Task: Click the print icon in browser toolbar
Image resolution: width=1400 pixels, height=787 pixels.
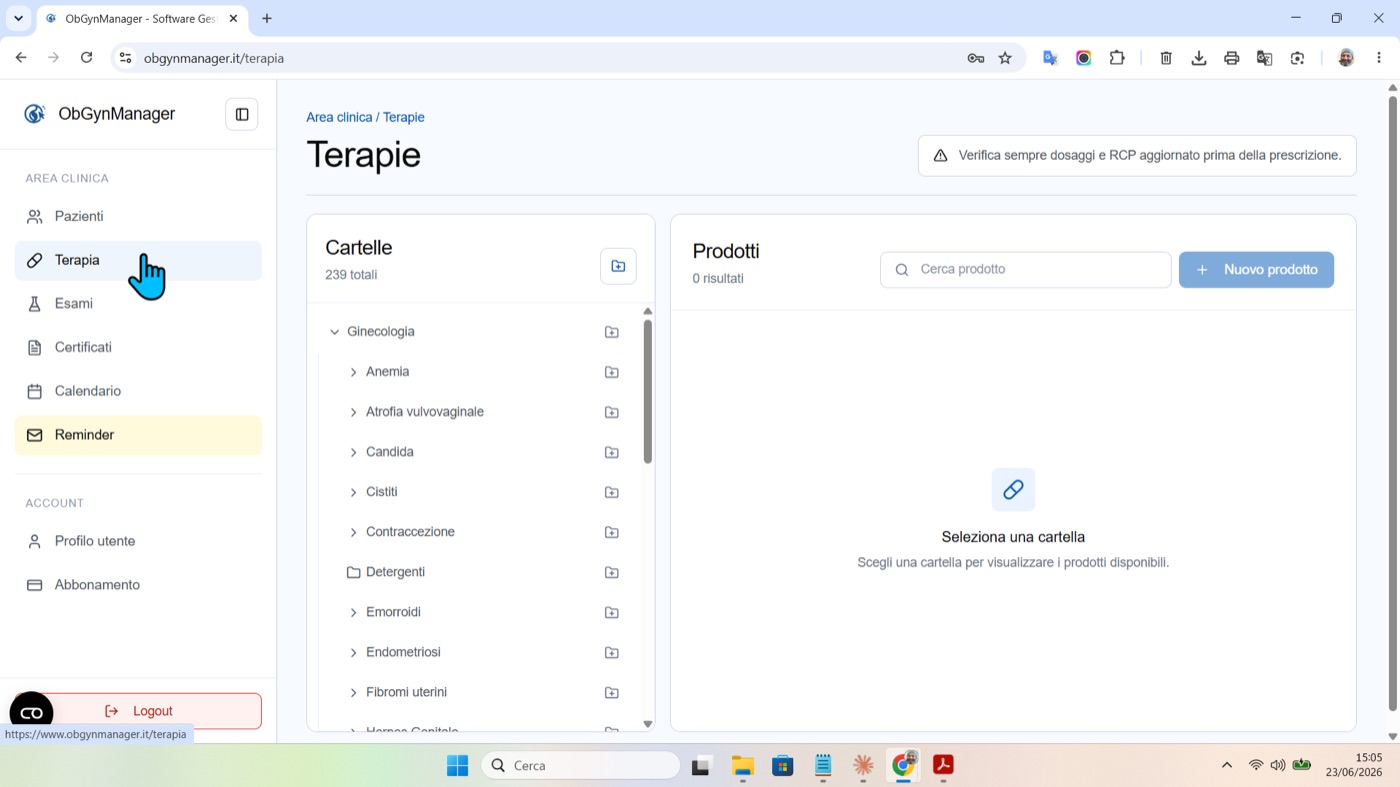Action: 1231,58
